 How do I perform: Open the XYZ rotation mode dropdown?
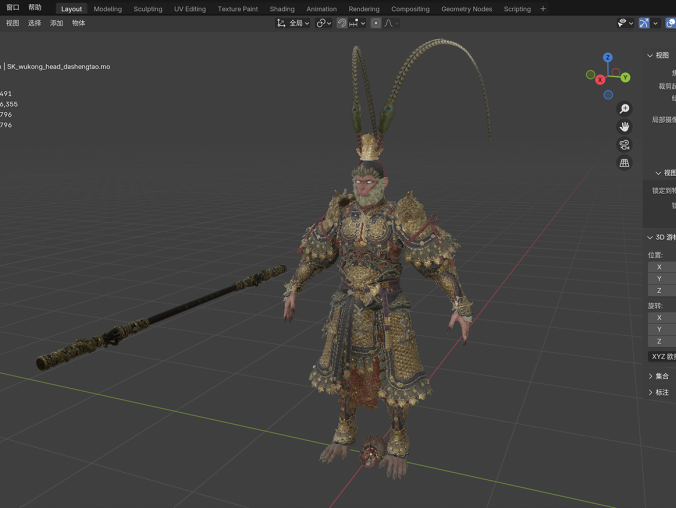tap(661, 356)
